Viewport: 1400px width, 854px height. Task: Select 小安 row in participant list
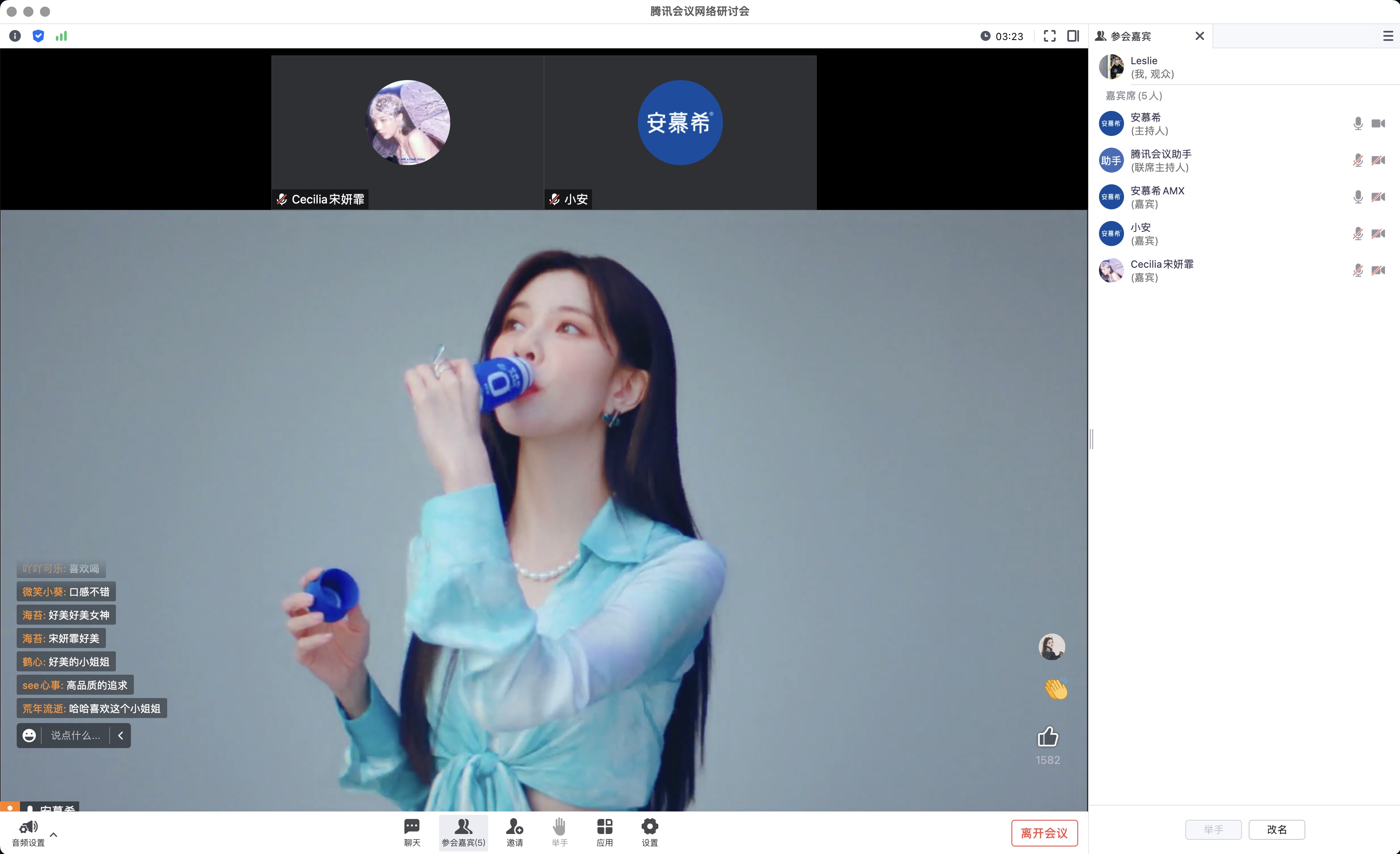pyautogui.click(x=1244, y=234)
